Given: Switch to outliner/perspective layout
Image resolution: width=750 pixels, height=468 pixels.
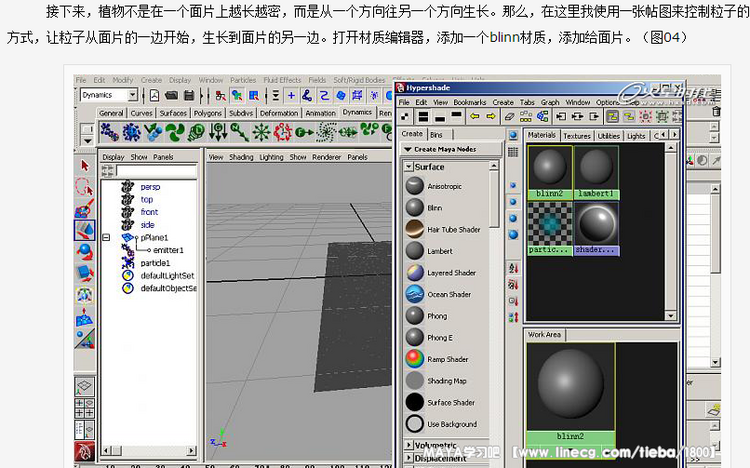Looking at the screenshot, I should (x=85, y=429).
